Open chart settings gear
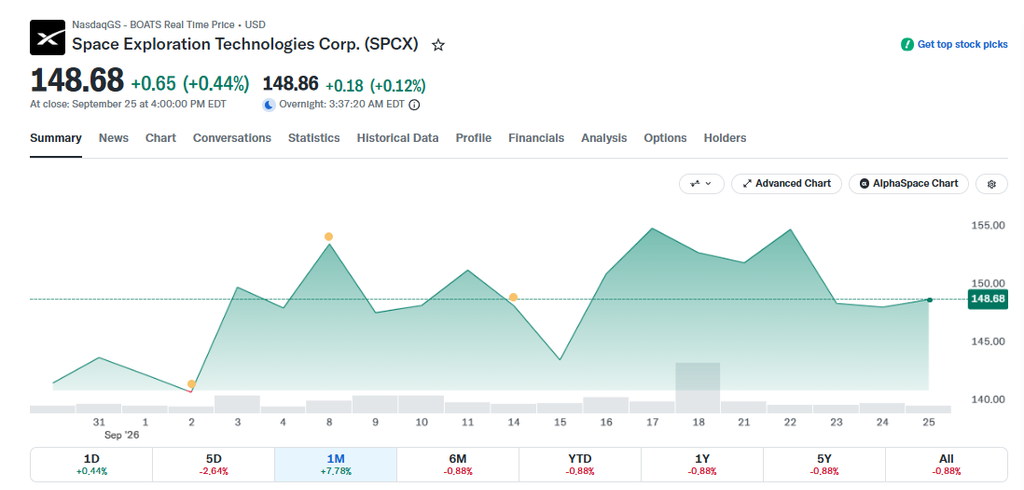1024x490 pixels. [x=991, y=184]
